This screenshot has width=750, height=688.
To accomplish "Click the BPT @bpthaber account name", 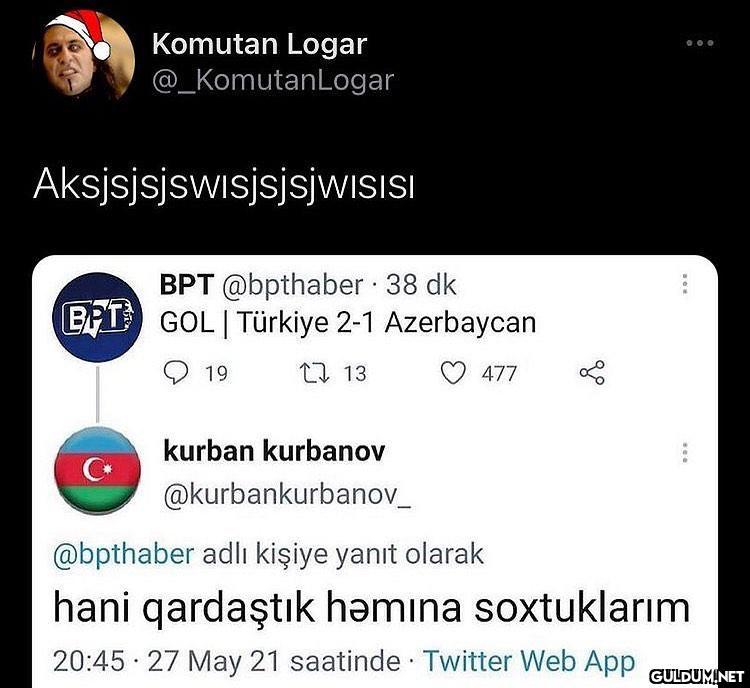I will [261, 285].
